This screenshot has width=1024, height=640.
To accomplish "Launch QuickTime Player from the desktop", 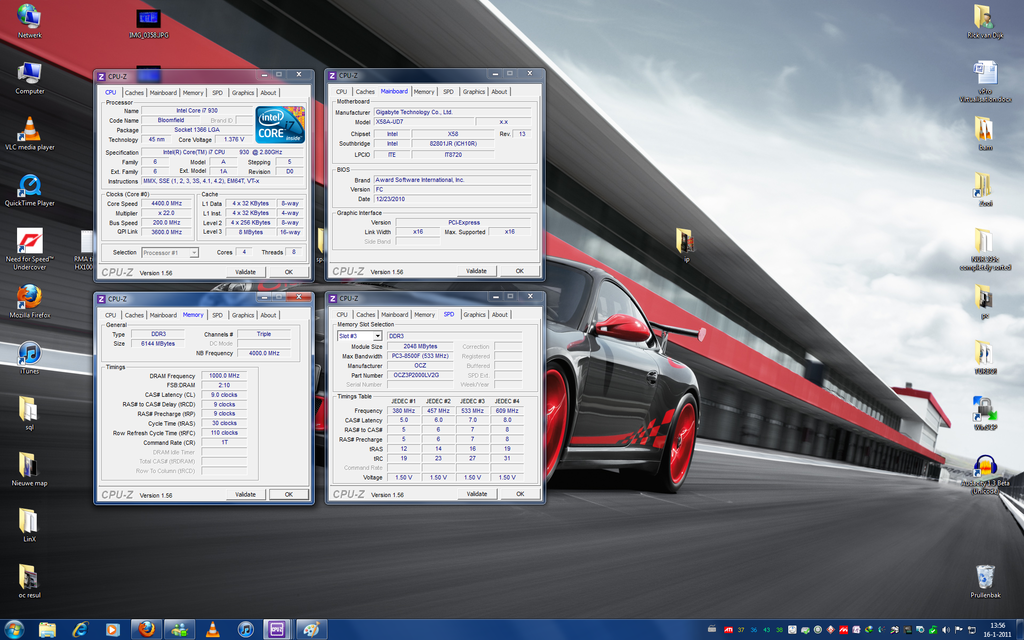I will tap(28, 185).
